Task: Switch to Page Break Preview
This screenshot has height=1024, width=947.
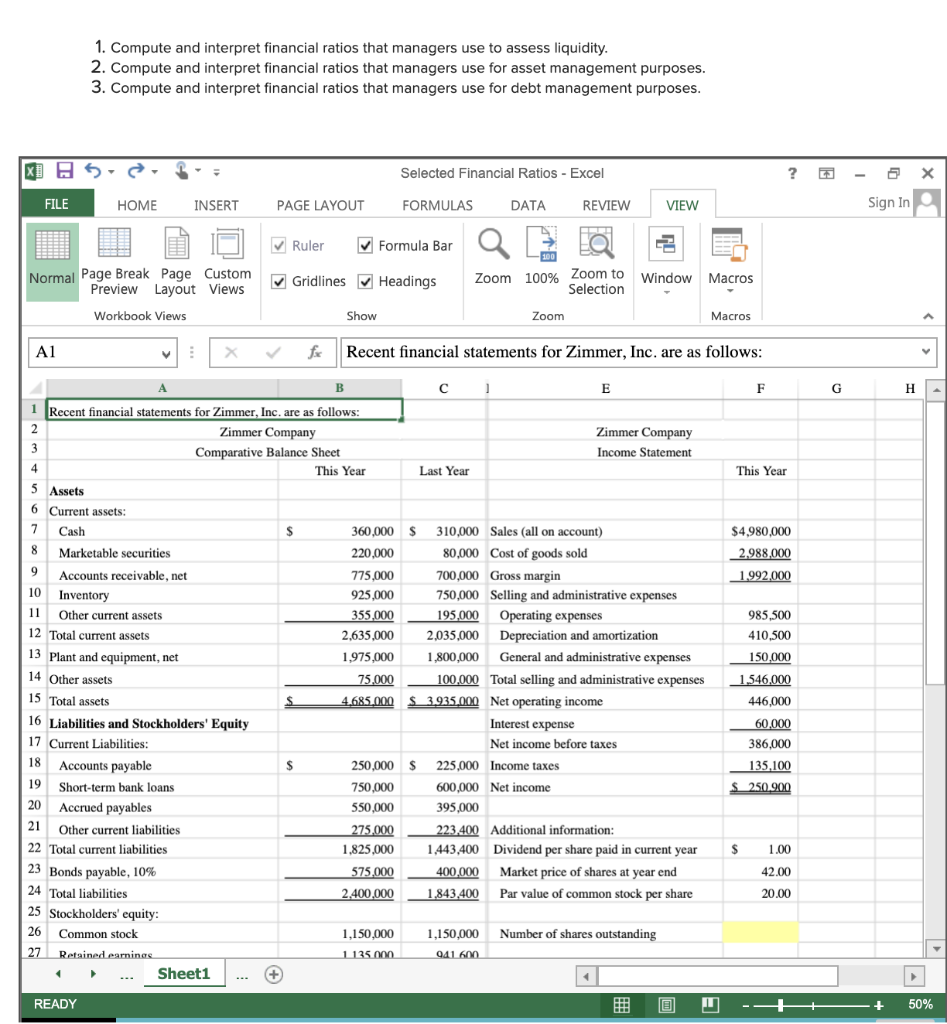Action: pos(115,261)
